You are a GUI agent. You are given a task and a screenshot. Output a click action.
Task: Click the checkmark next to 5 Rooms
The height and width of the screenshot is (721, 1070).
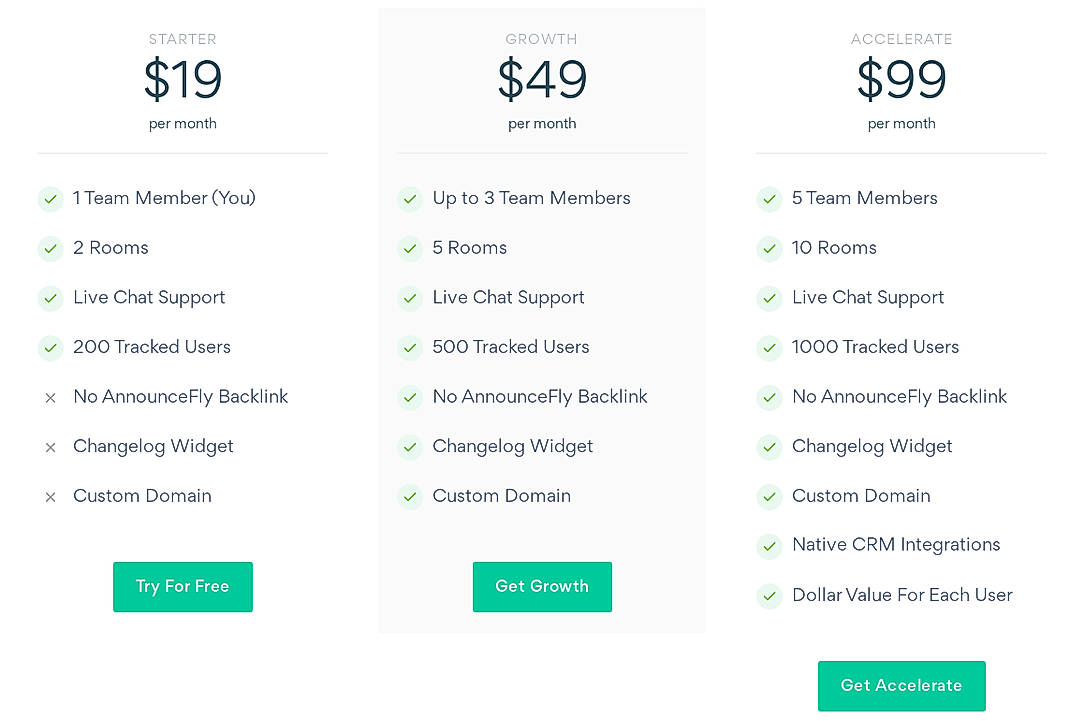point(410,248)
